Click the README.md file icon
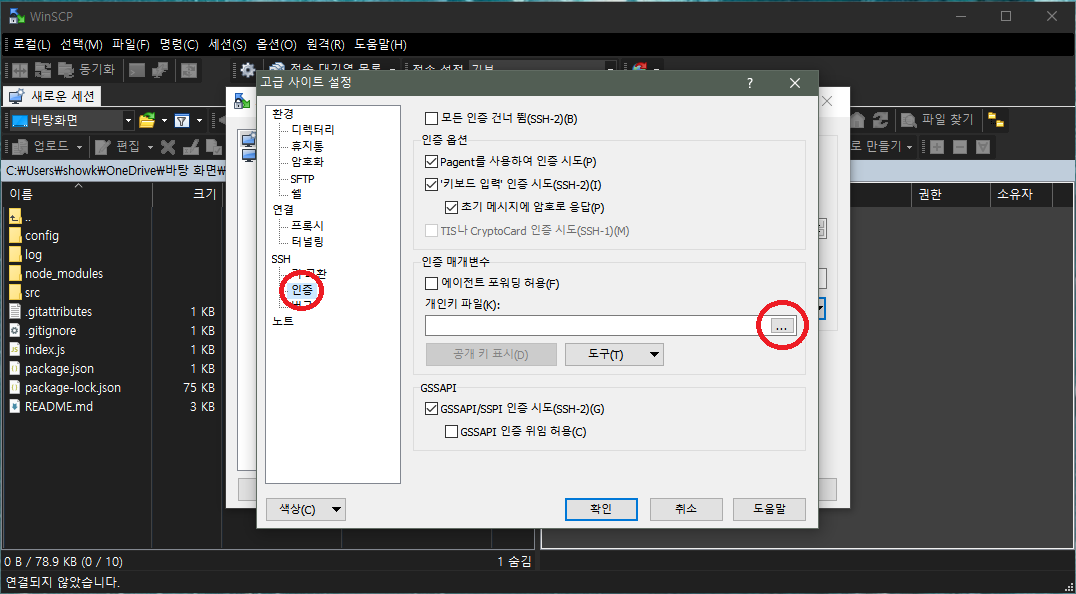 [15, 407]
